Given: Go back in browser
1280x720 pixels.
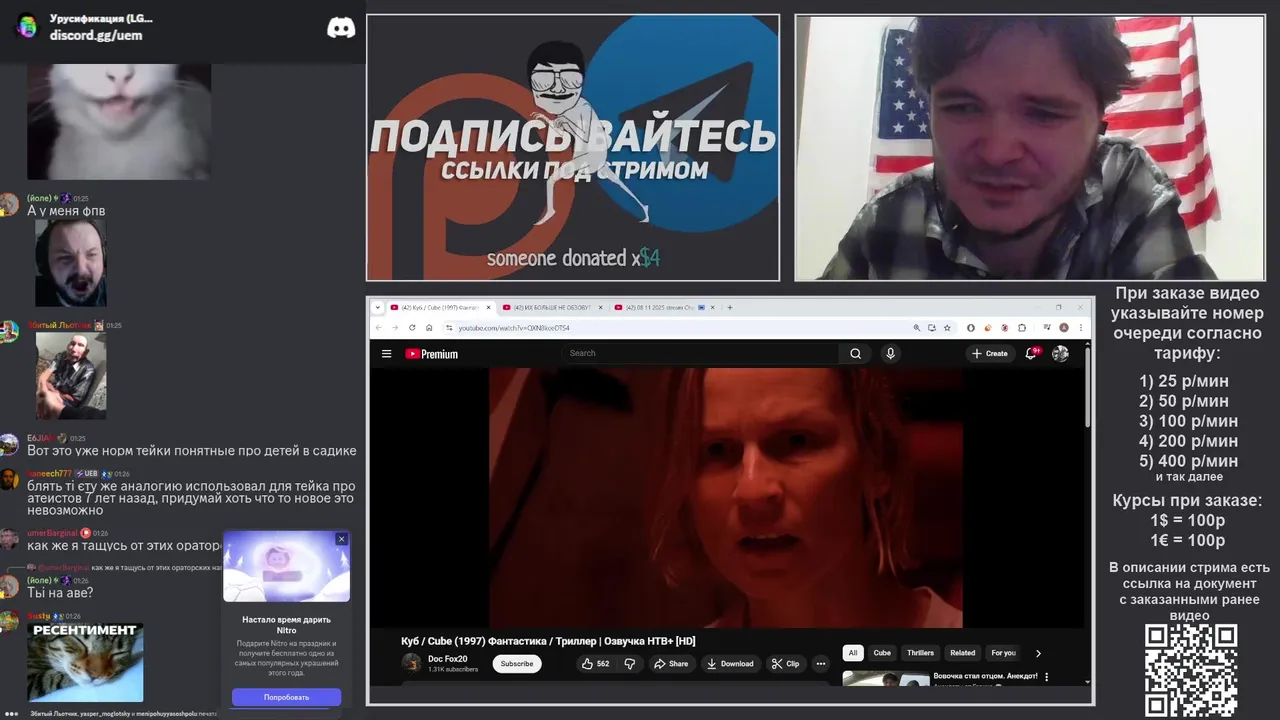Looking at the screenshot, I should [x=379, y=328].
